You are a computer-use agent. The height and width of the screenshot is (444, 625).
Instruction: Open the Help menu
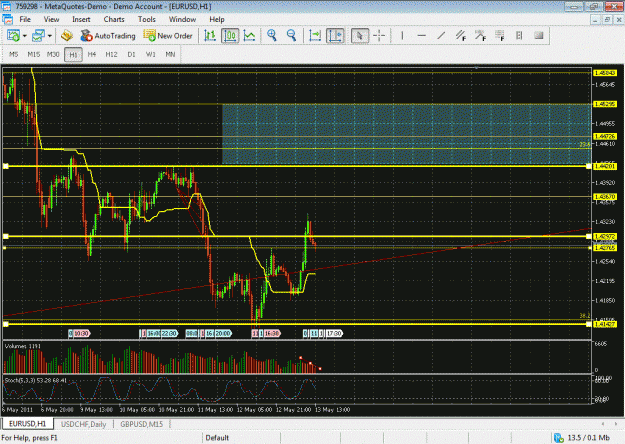point(217,20)
